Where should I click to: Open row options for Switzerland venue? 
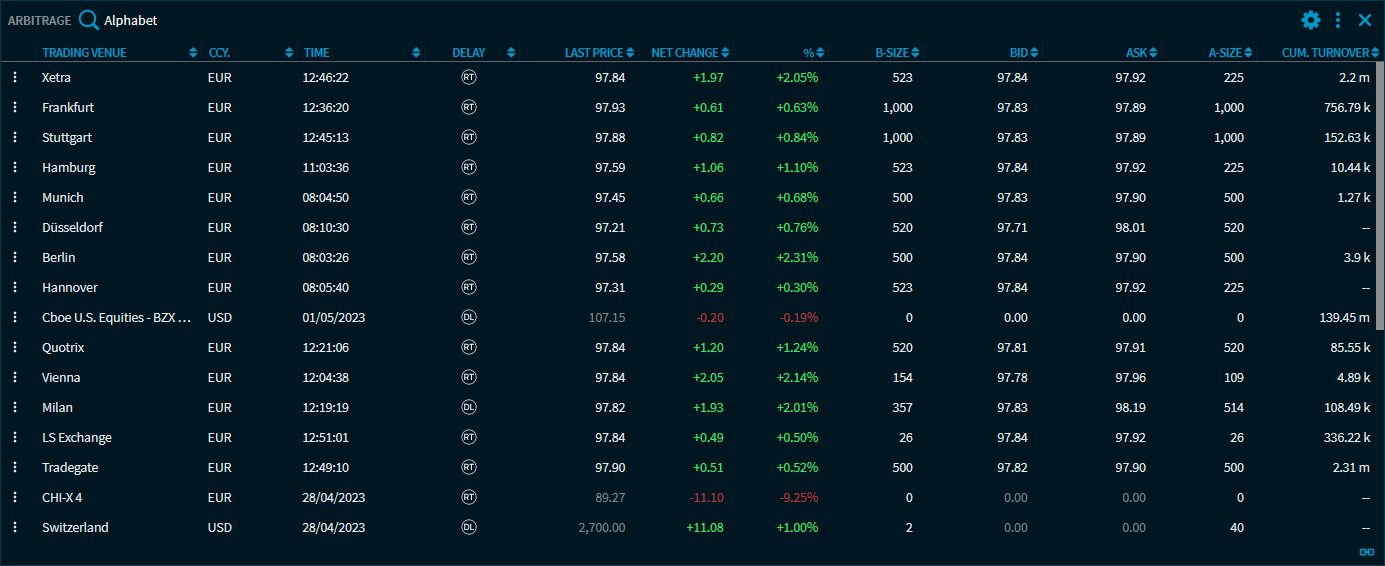point(15,527)
